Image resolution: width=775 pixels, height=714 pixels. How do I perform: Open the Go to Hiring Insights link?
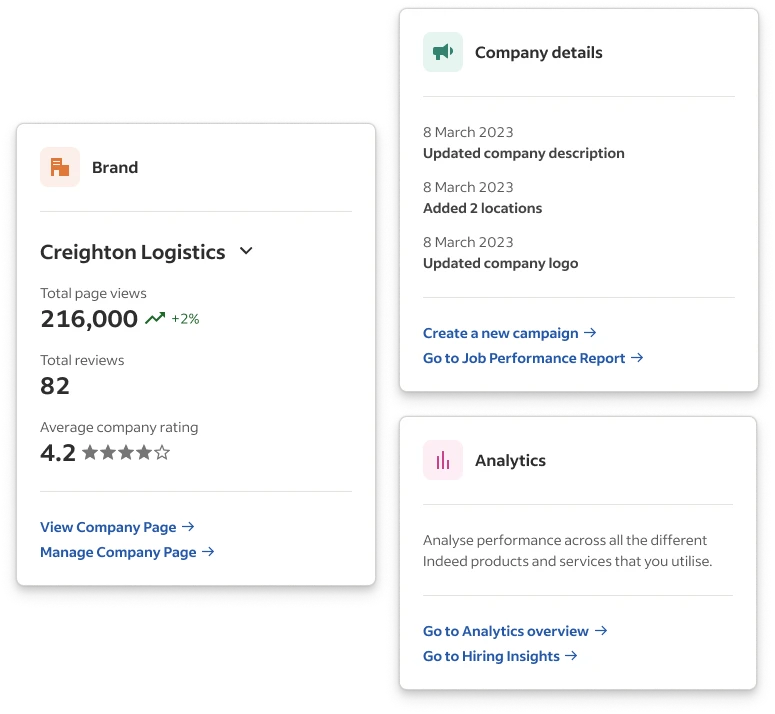click(x=491, y=656)
